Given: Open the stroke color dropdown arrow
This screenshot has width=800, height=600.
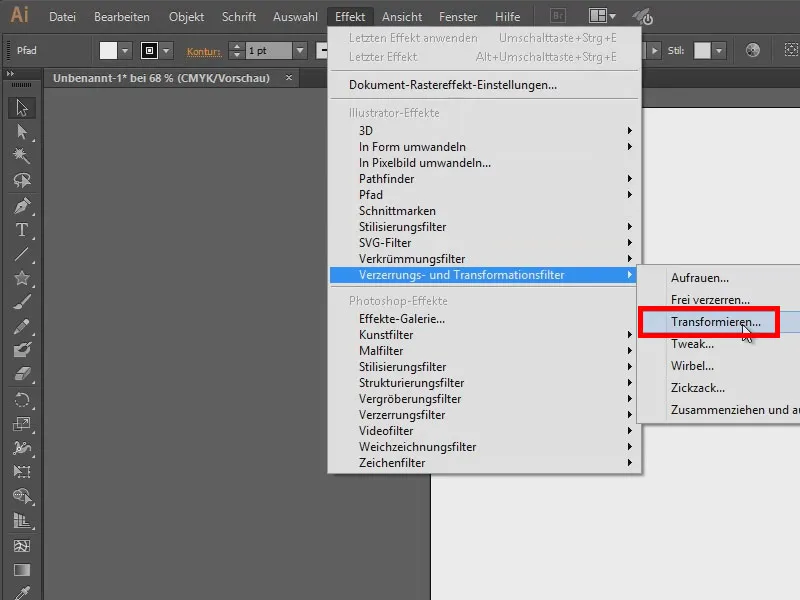Looking at the screenshot, I should (x=166, y=51).
